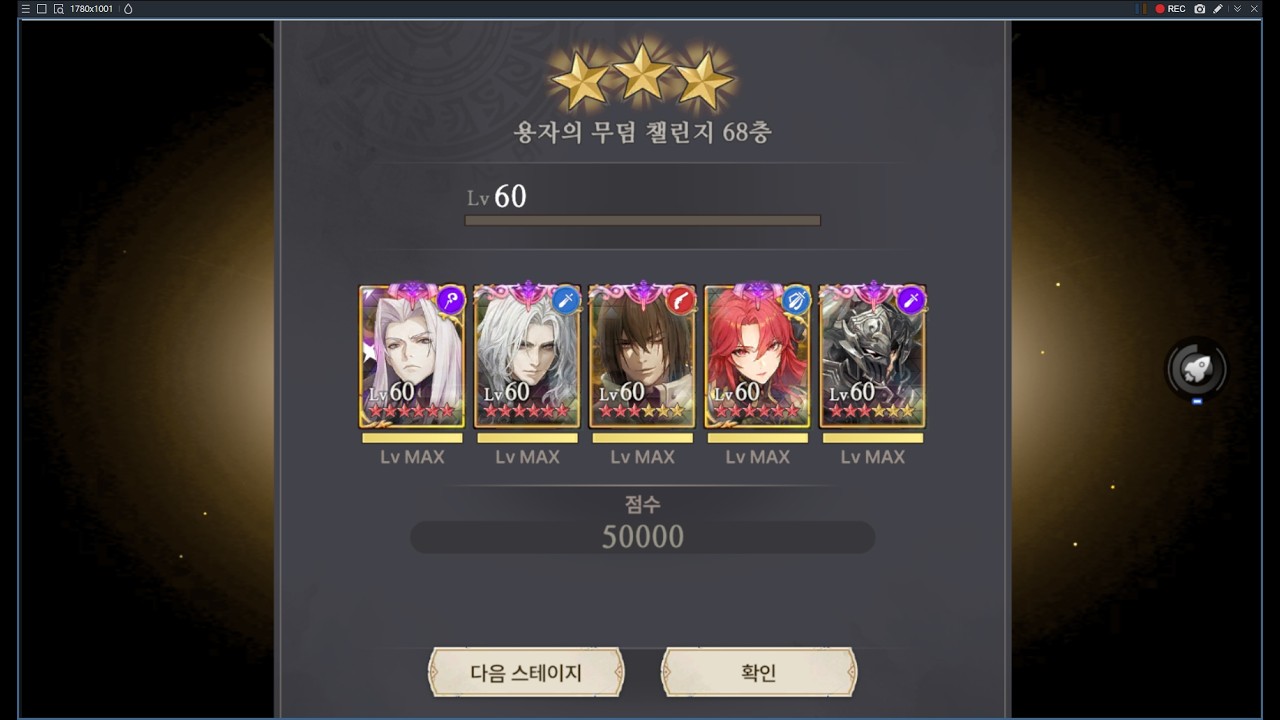
Task: Select the white-haired mage hero card
Action: [412, 356]
